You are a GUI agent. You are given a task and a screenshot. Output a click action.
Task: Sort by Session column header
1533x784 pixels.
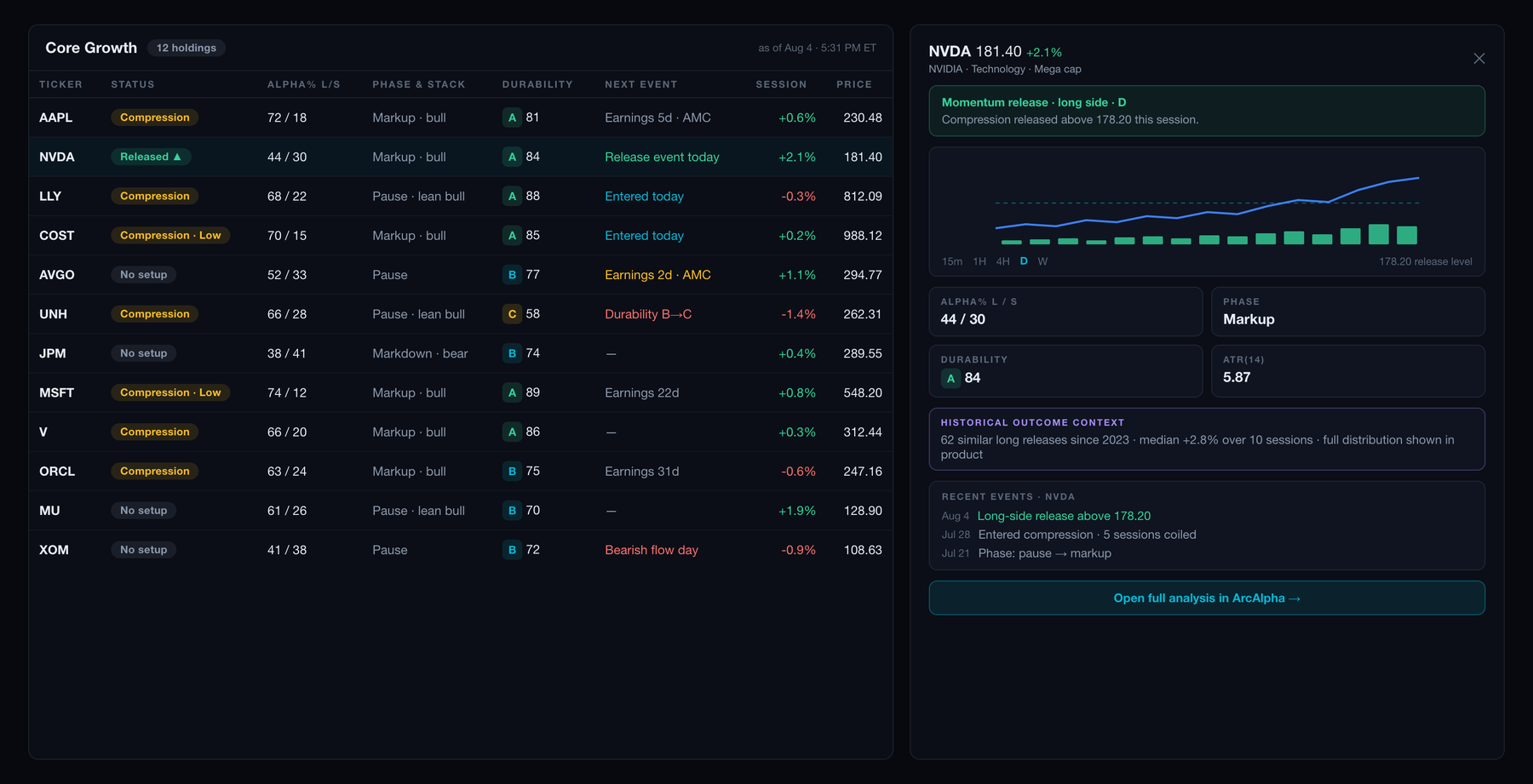tap(781, 84)
